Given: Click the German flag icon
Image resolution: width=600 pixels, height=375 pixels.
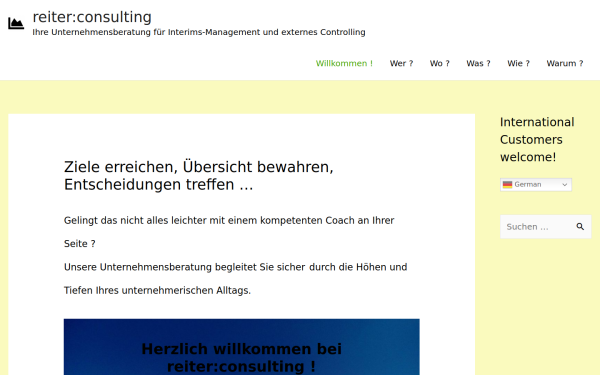Looking at the screenshot, I should [507, 184].
